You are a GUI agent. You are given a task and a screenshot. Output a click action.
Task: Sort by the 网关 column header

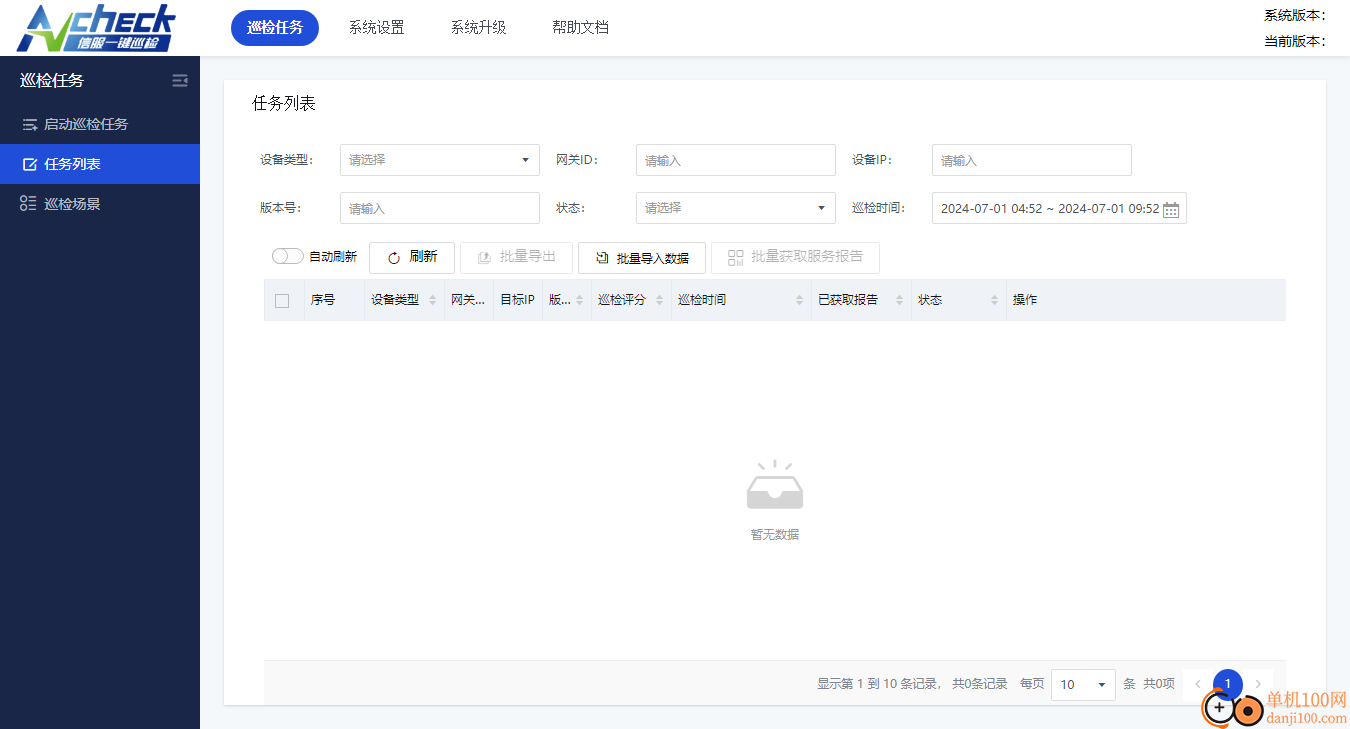coord(468,300)
